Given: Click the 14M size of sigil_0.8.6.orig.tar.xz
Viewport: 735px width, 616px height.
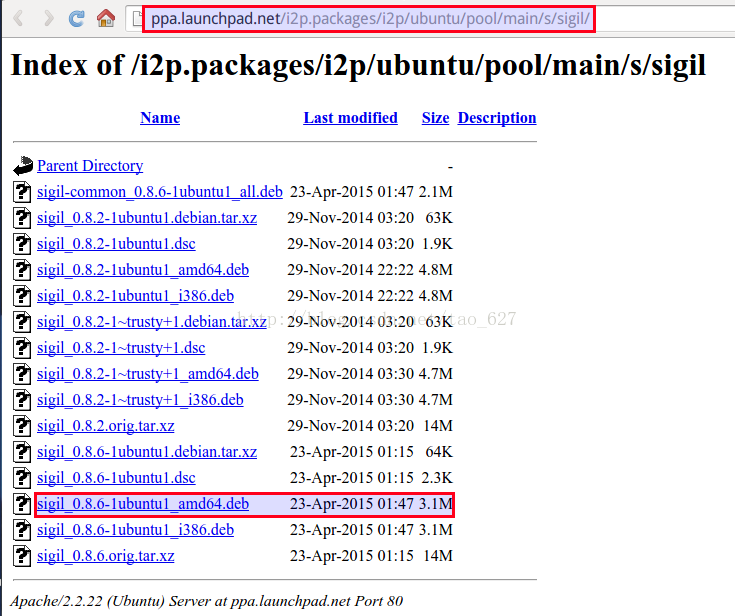Looking at the screenshot, I should [438, 556].
